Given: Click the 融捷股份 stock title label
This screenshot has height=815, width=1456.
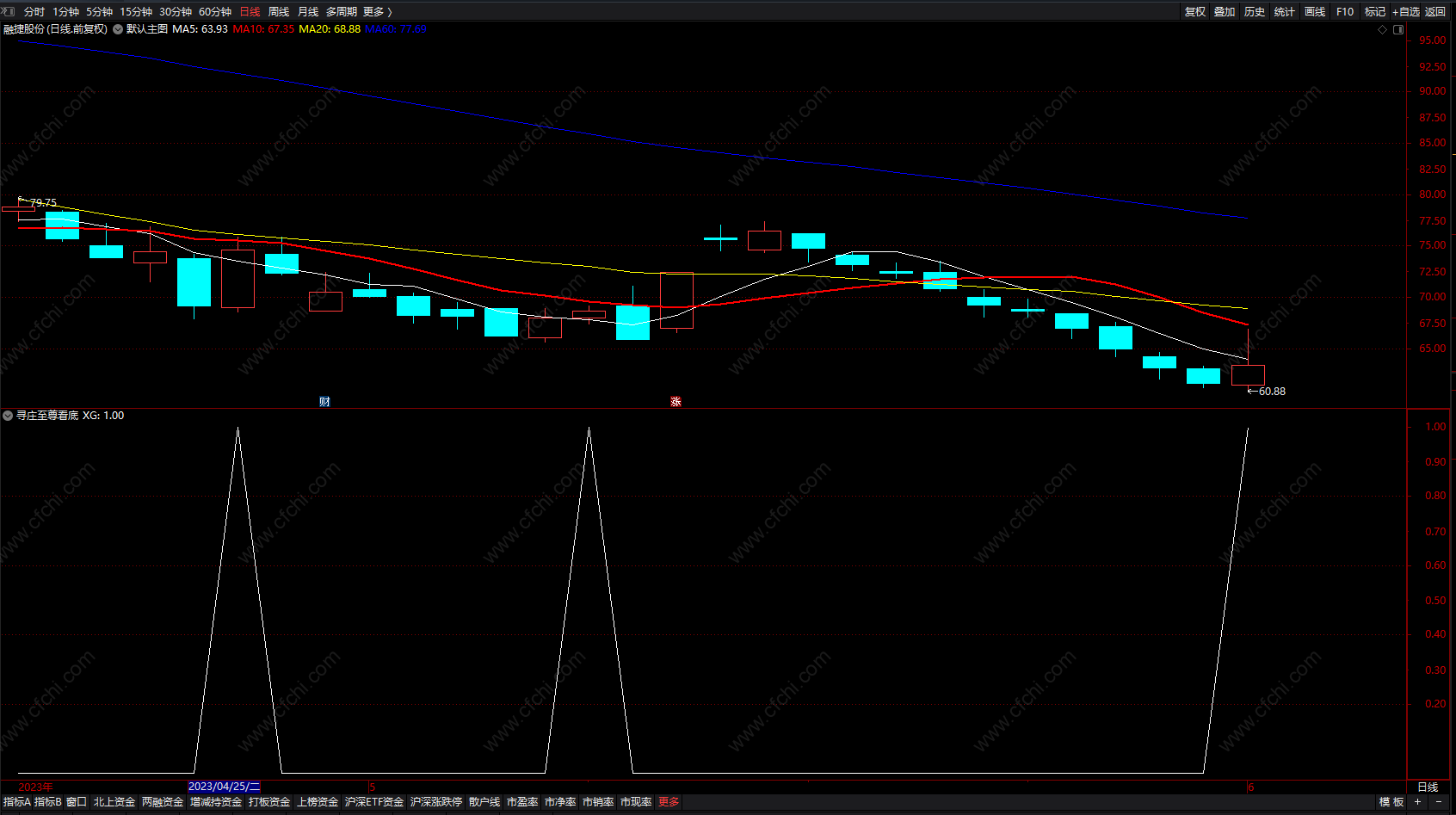Looking at the screenshot, I should [55, 29].
